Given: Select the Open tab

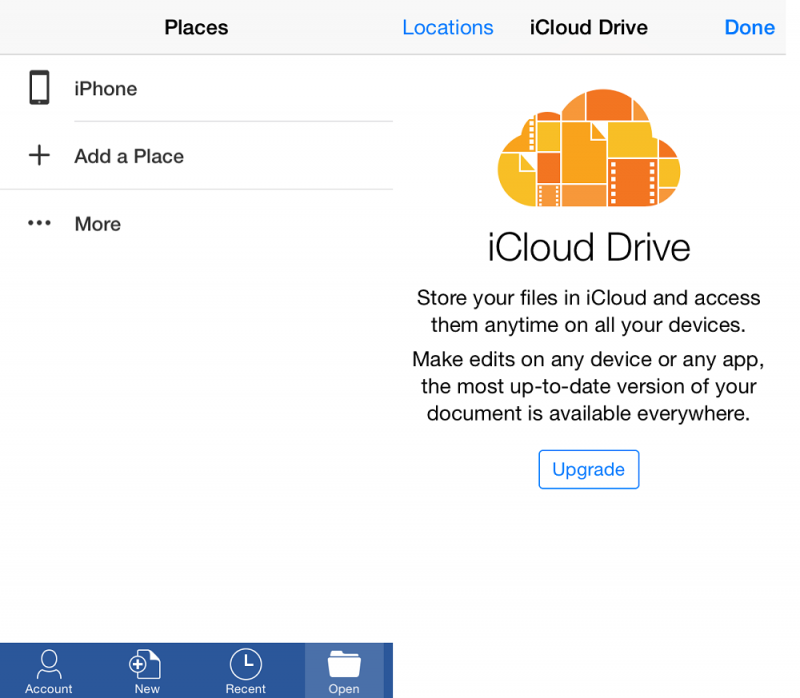Looking at the screenshot, I should (344, 670).
